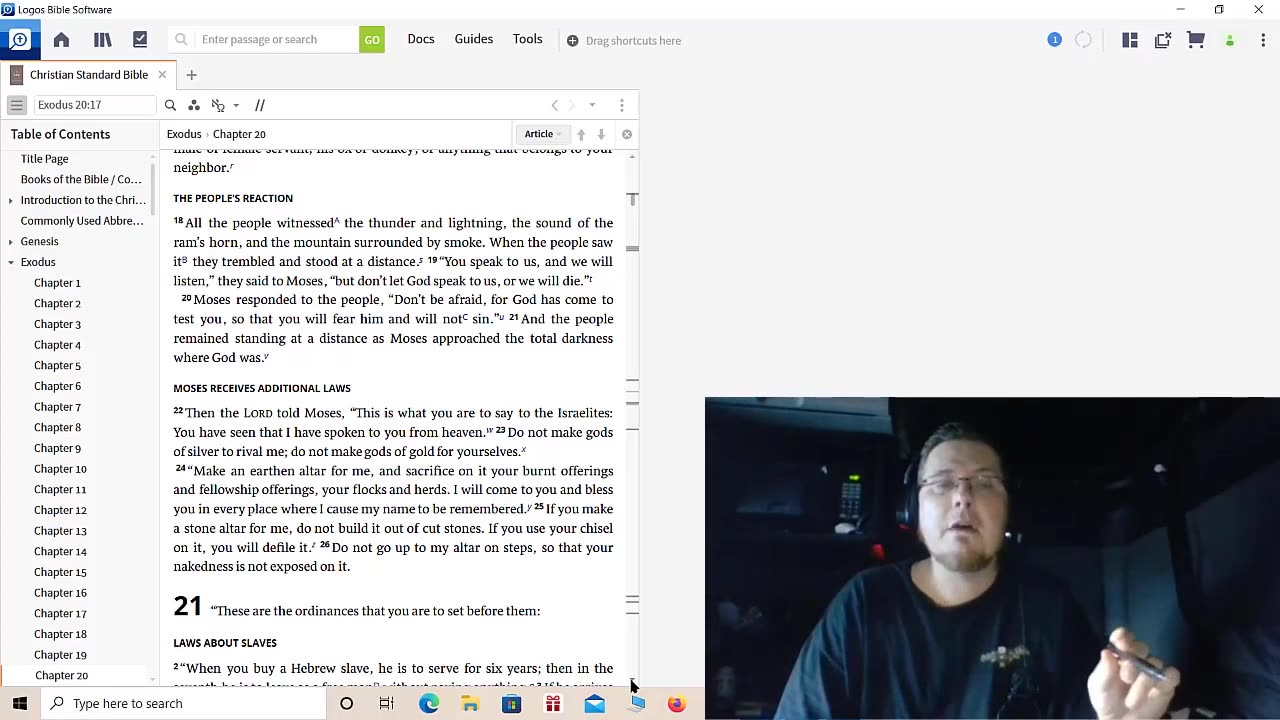Select Exodus Chapter 14
Viewport: 1280px width, 720px height.
click(x=60, y=552)
